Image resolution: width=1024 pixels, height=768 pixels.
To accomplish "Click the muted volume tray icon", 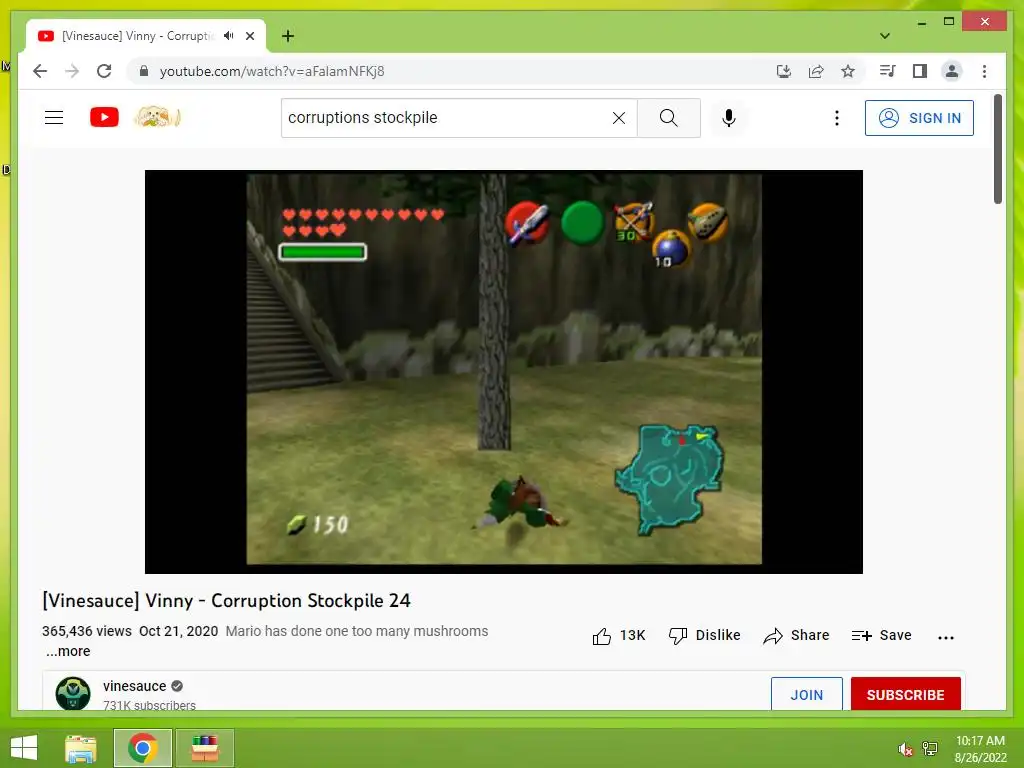I will click(x=905, y=749).
